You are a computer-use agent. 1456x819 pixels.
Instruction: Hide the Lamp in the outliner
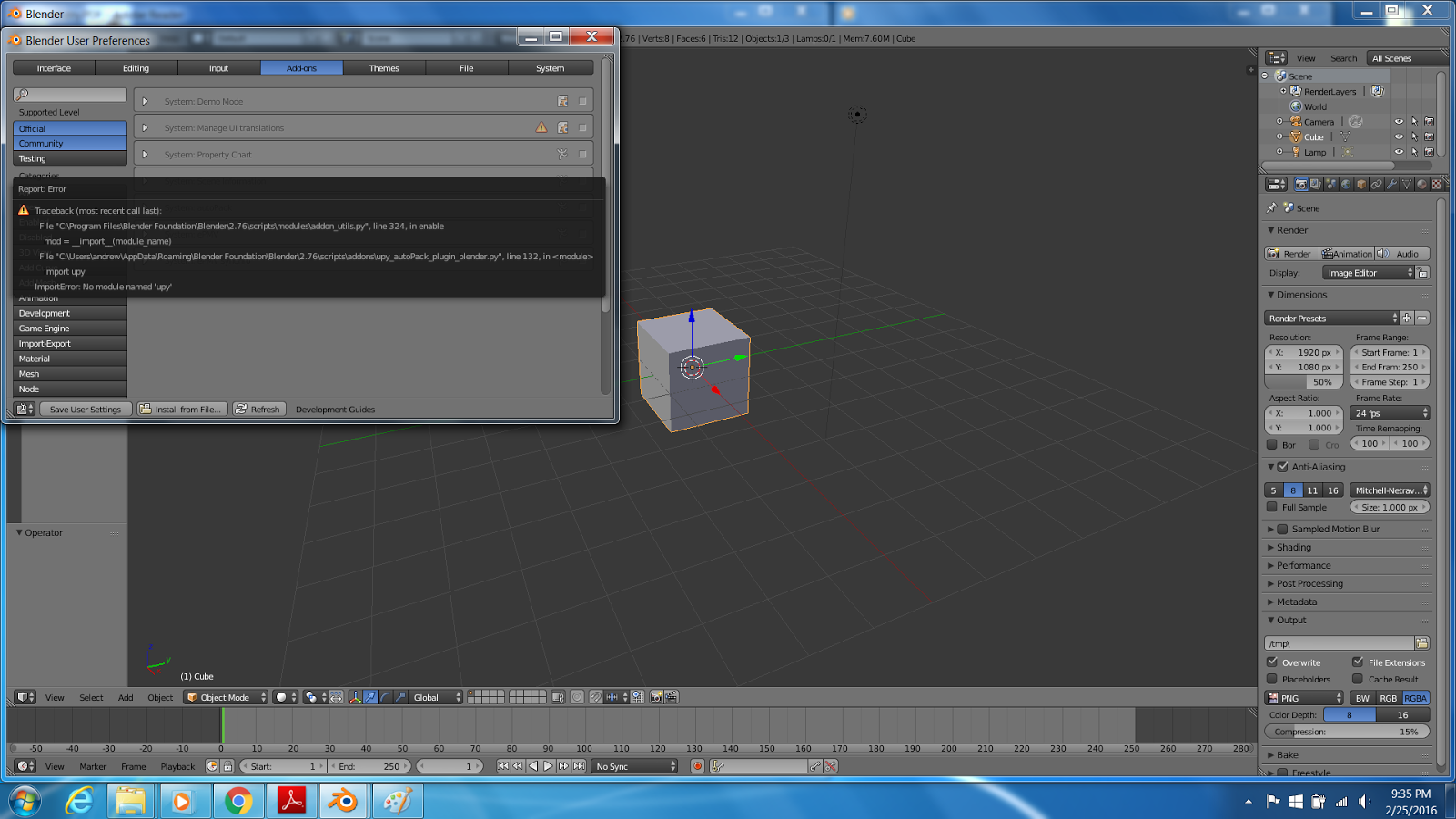tap(1399, 152)
